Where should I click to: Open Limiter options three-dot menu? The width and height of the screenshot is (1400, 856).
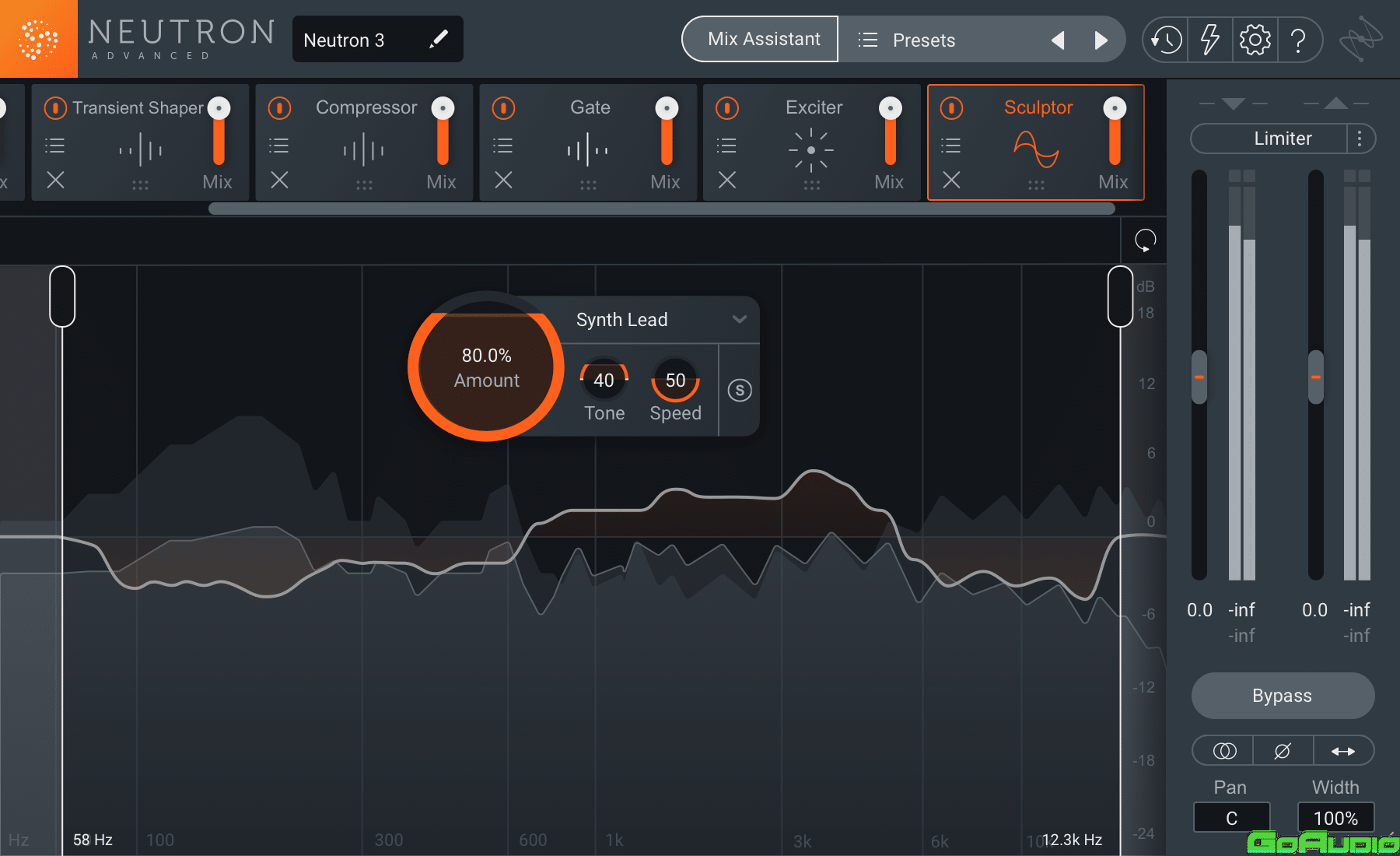coord(1360,139)
